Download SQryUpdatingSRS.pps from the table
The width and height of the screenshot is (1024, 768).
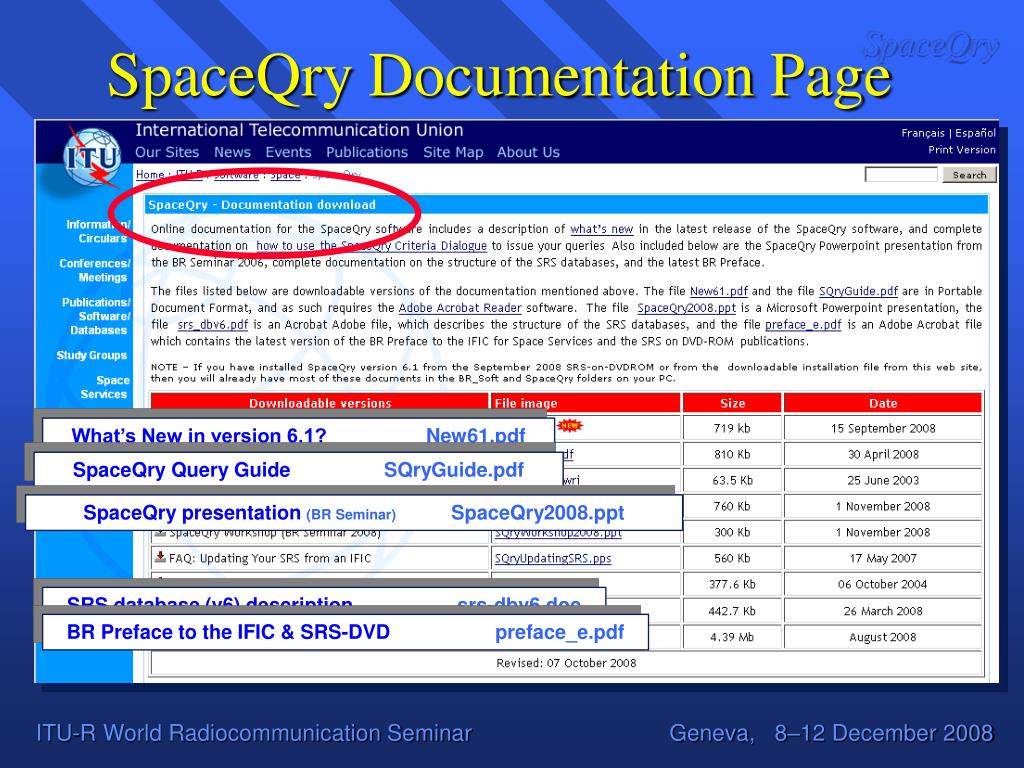click(553, 558)
